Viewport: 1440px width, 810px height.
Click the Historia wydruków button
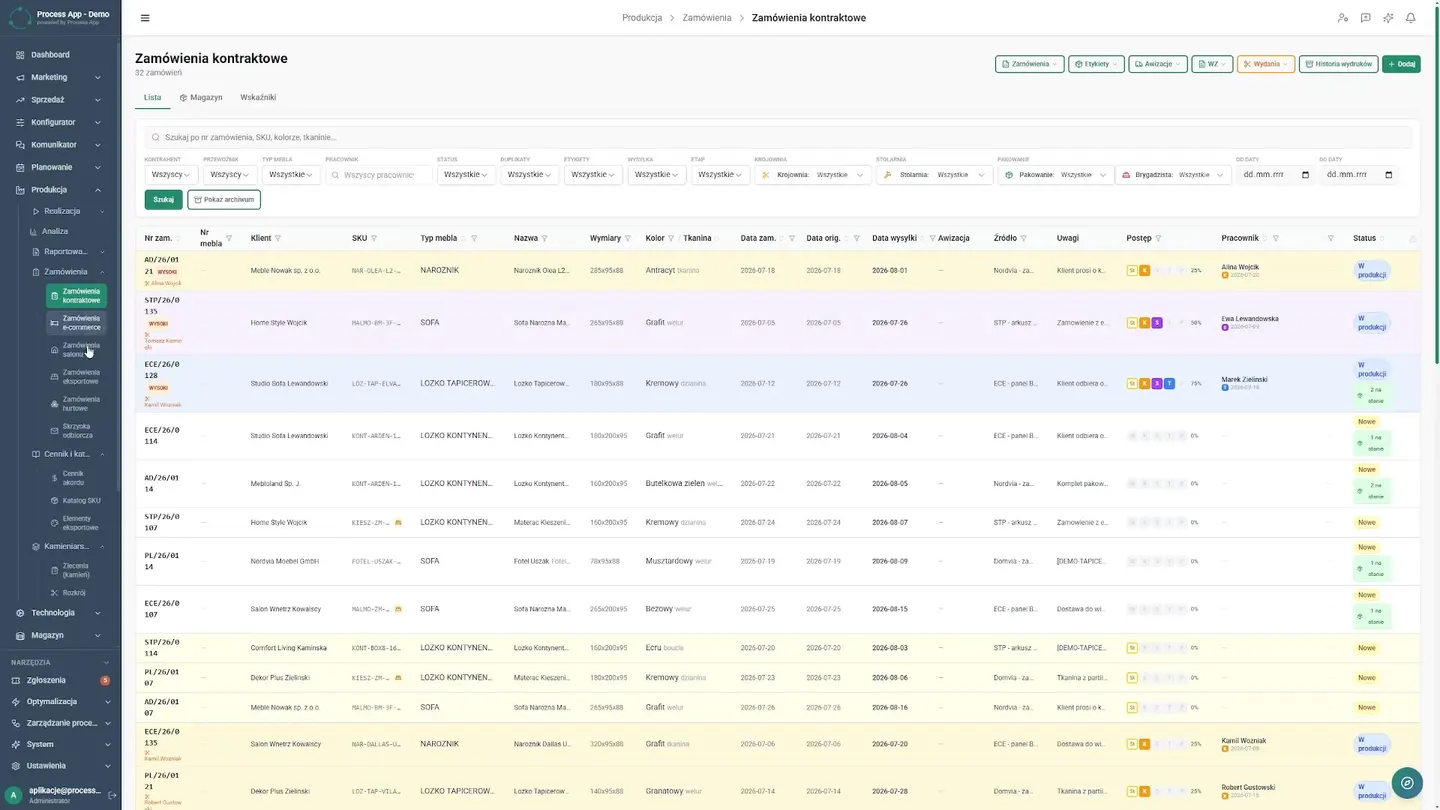click(x=1338, y=64)
